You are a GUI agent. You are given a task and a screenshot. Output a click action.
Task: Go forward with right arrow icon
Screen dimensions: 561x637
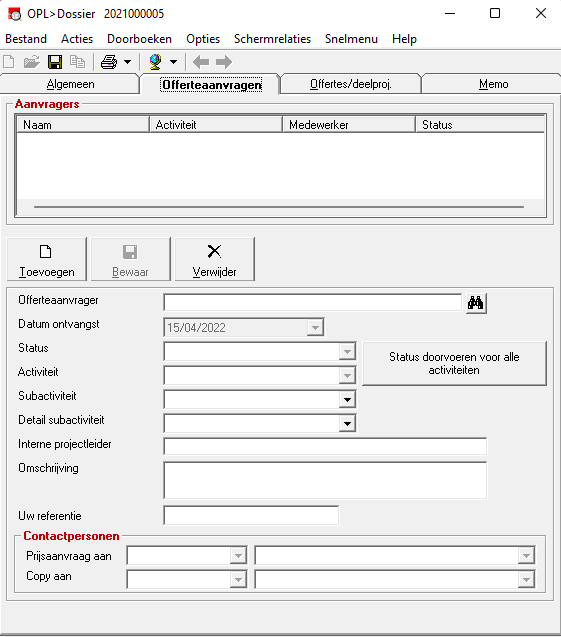tap(224, 62)
